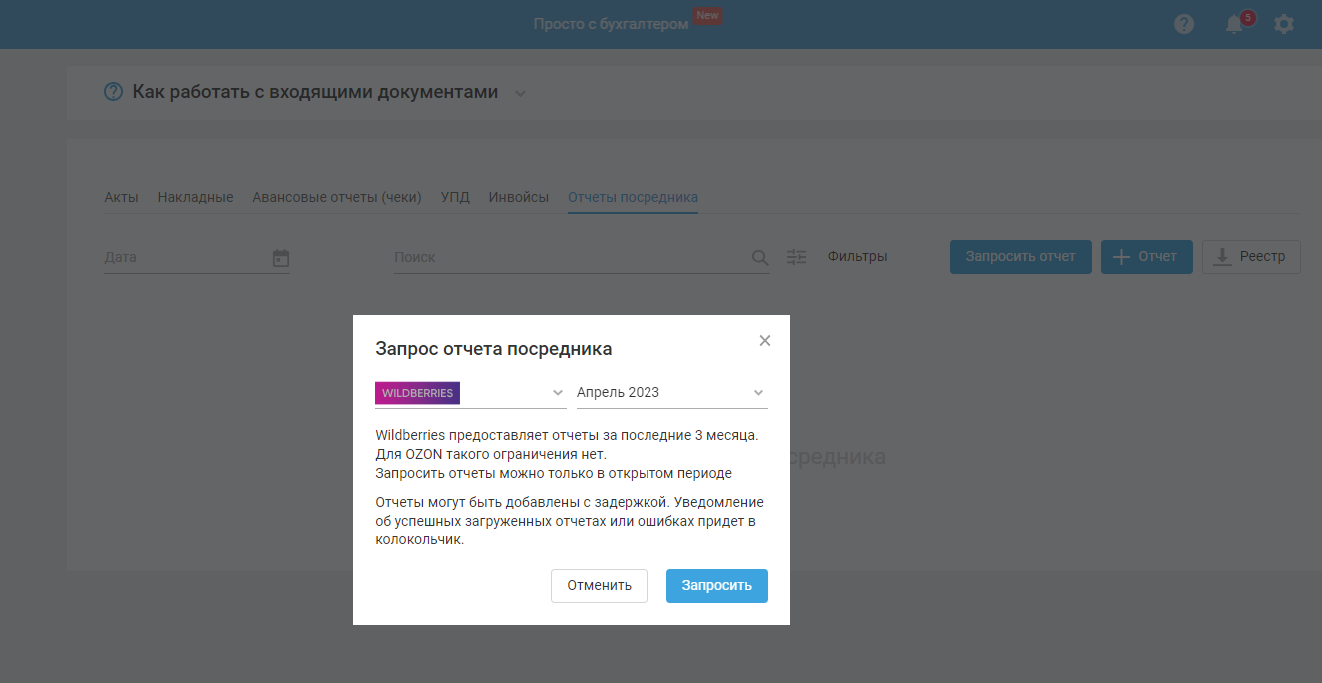Close the Запрос отчета посредника dialog
The image size is (1322, 683).
765,341
